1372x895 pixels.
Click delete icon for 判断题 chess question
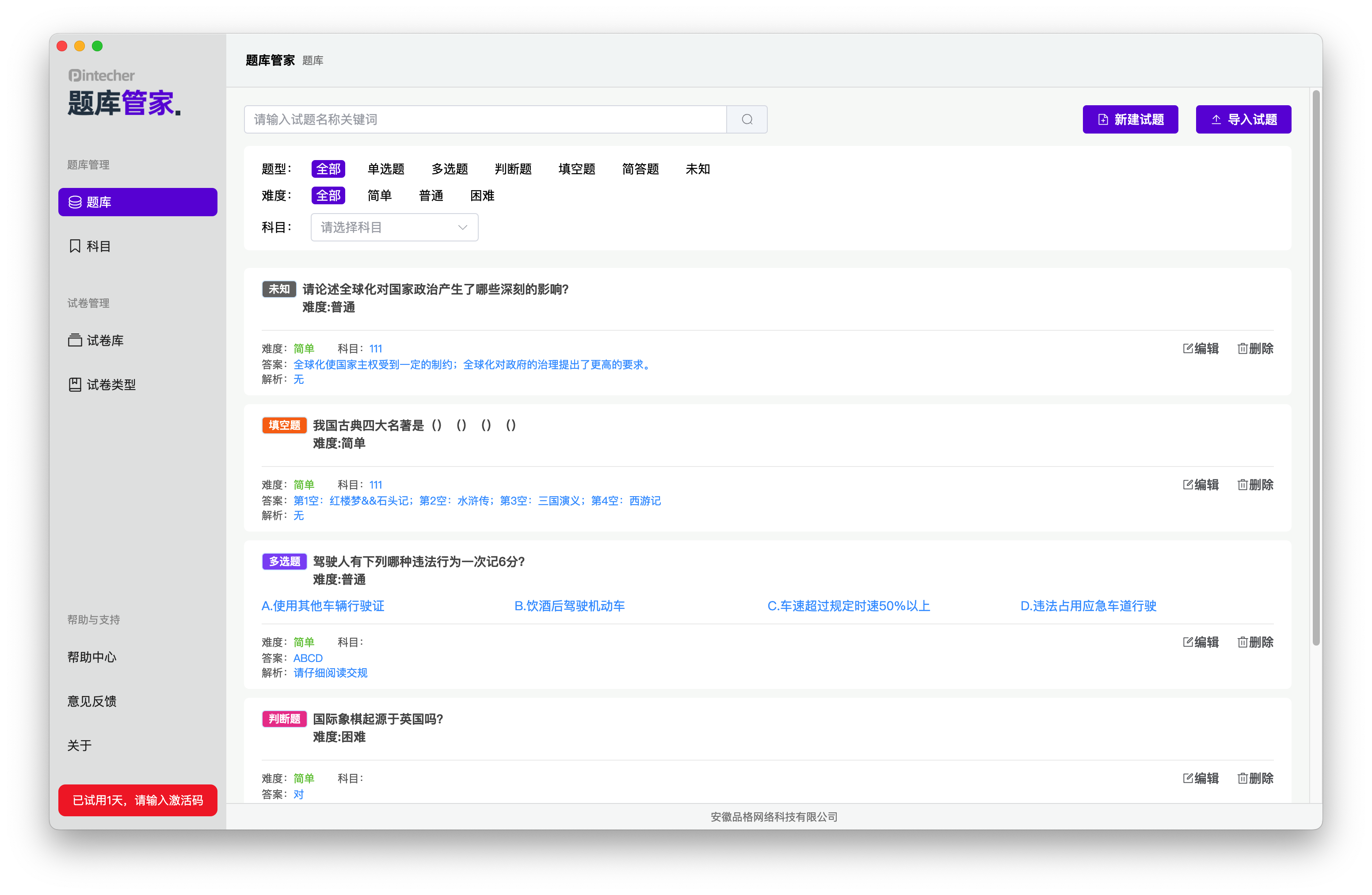pos(1242,779)
